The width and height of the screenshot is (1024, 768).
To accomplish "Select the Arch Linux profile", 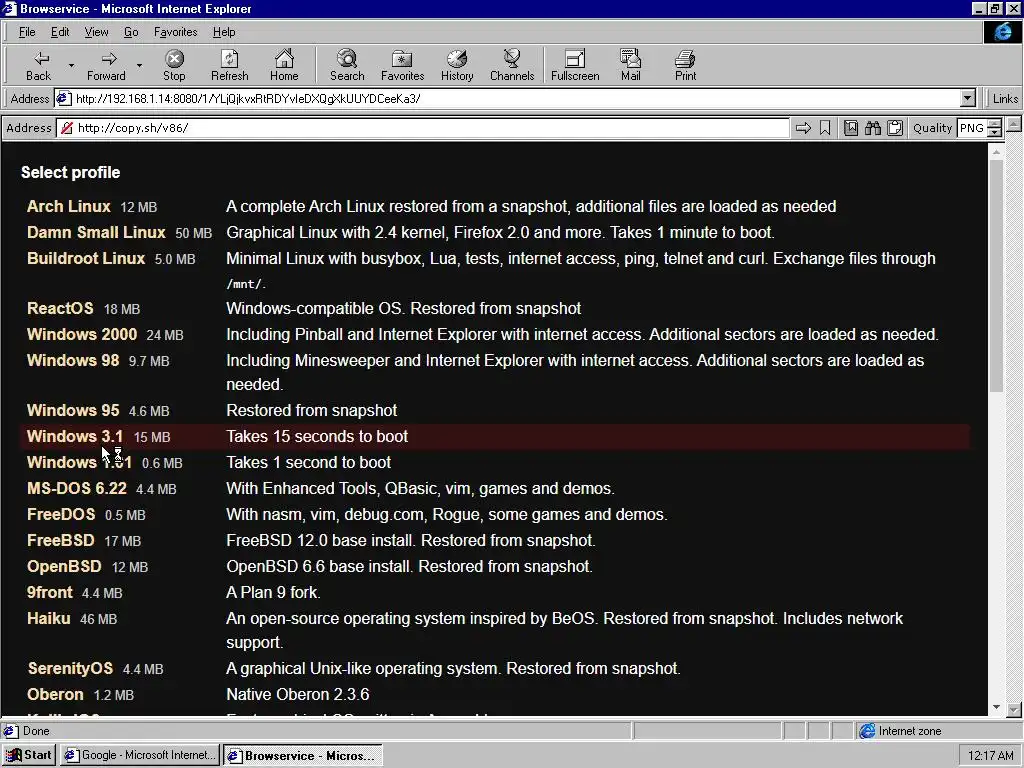I will 69,206.
